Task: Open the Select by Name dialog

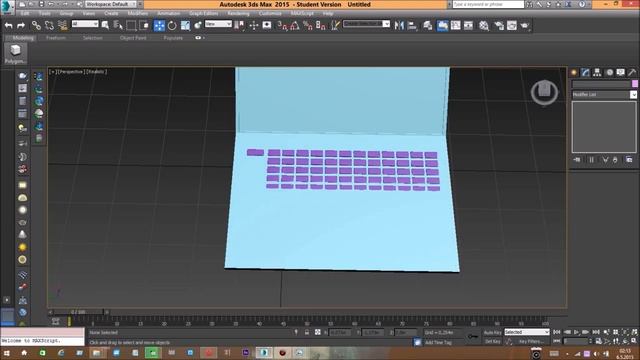Action: click(x=118, y=25)
